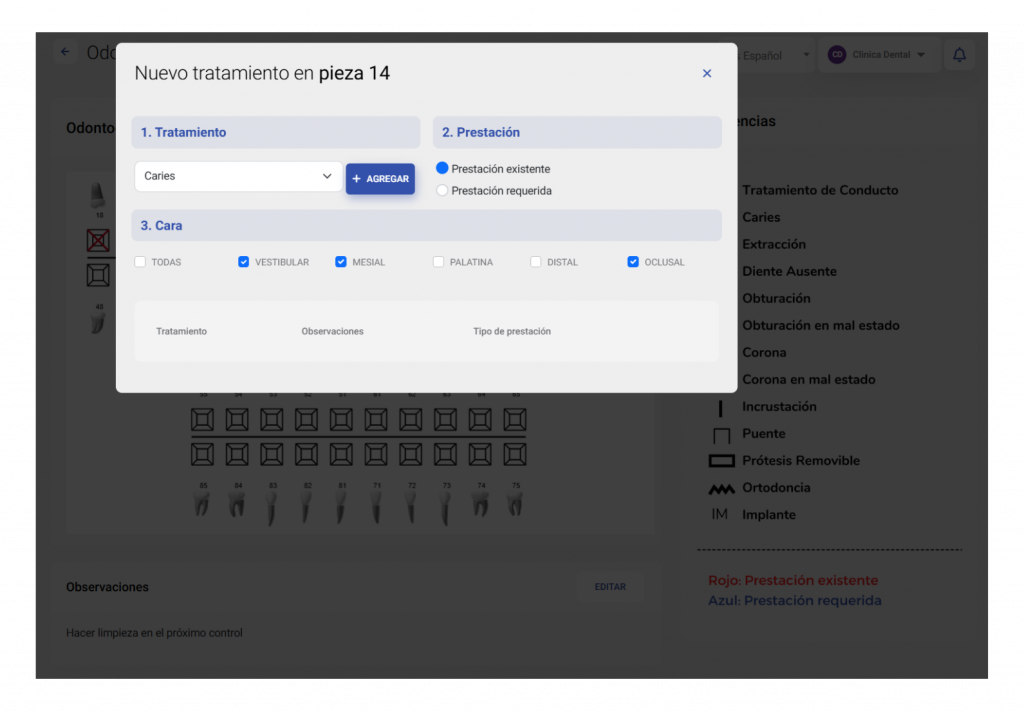The height and width of the screenshot is (711, 1024).
Task: Click EDITAR in Observaciones section
Action: tap(610, 587)
